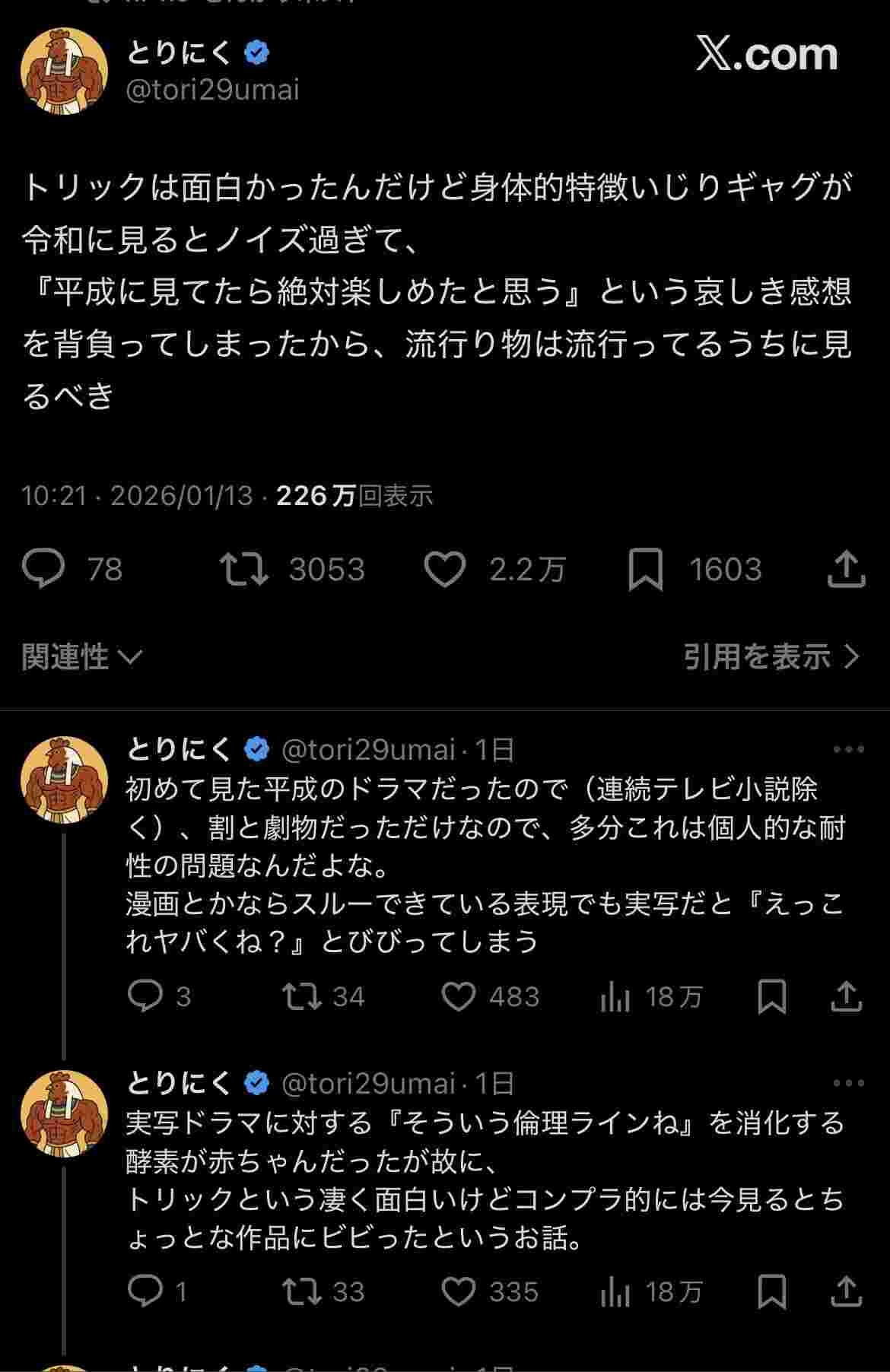Open とりにく profile picture on main post
890x1372 pixels.
(x=64, y=71)
